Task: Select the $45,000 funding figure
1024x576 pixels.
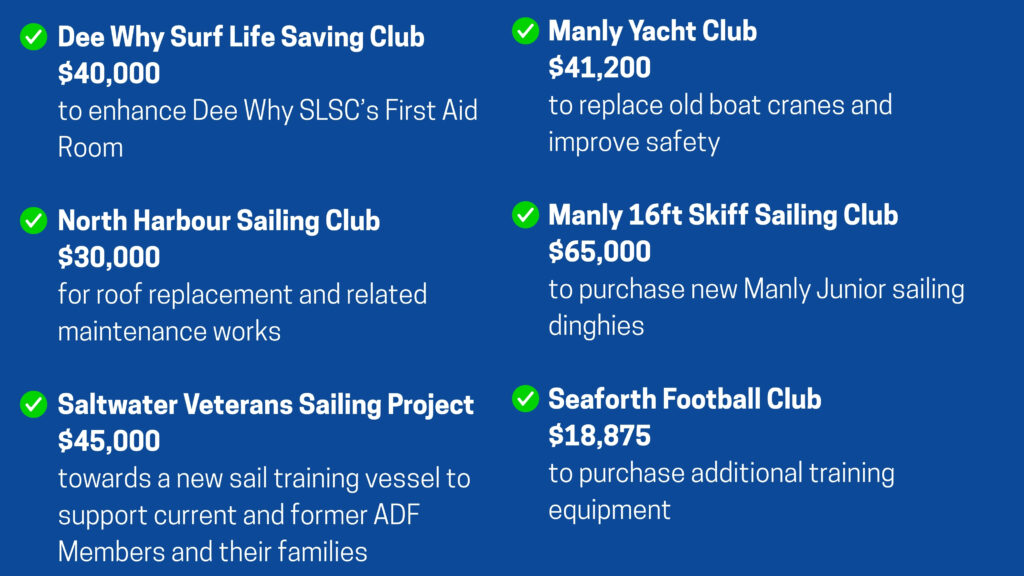Action: coord(109,440)
